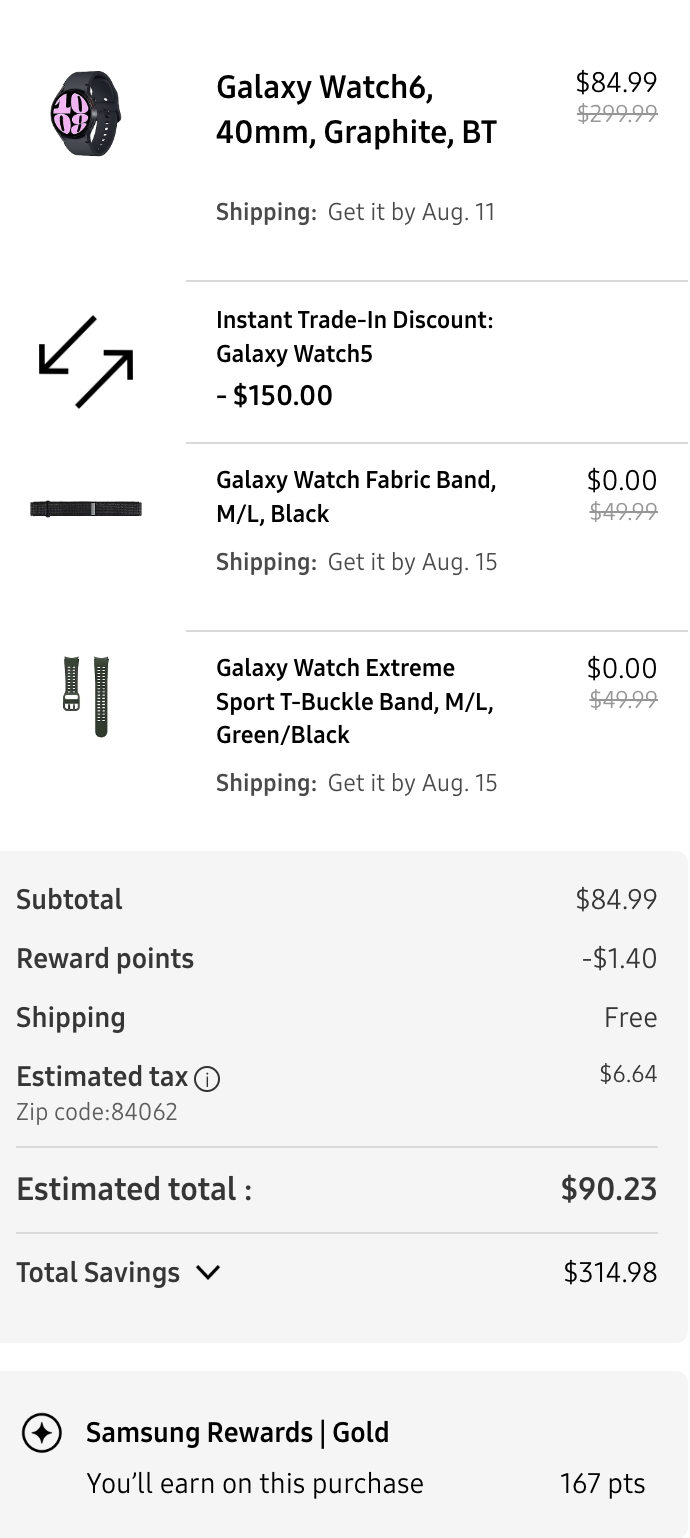690x1538 pixels.
Task: Click the $314.98 total savings amount
Action: [610, 1272]
